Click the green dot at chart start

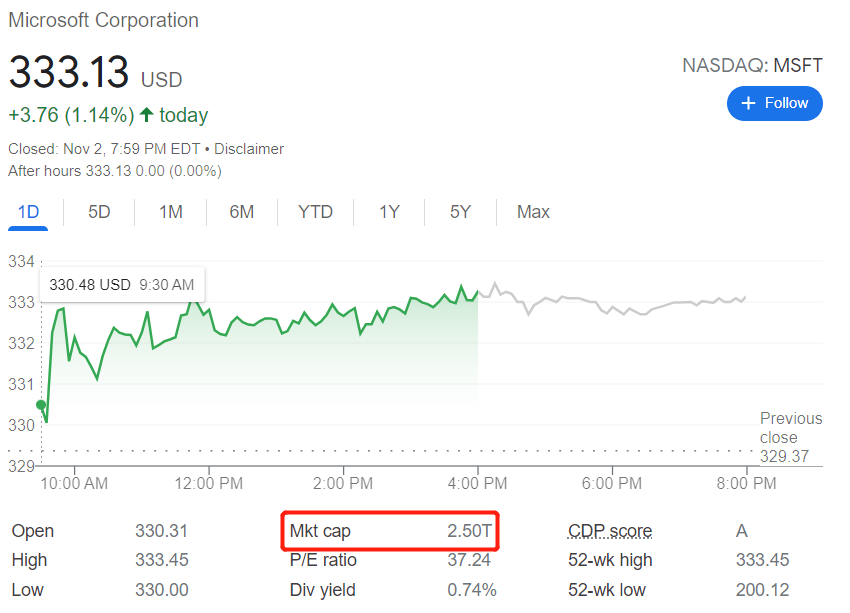(x=41, y=405)
